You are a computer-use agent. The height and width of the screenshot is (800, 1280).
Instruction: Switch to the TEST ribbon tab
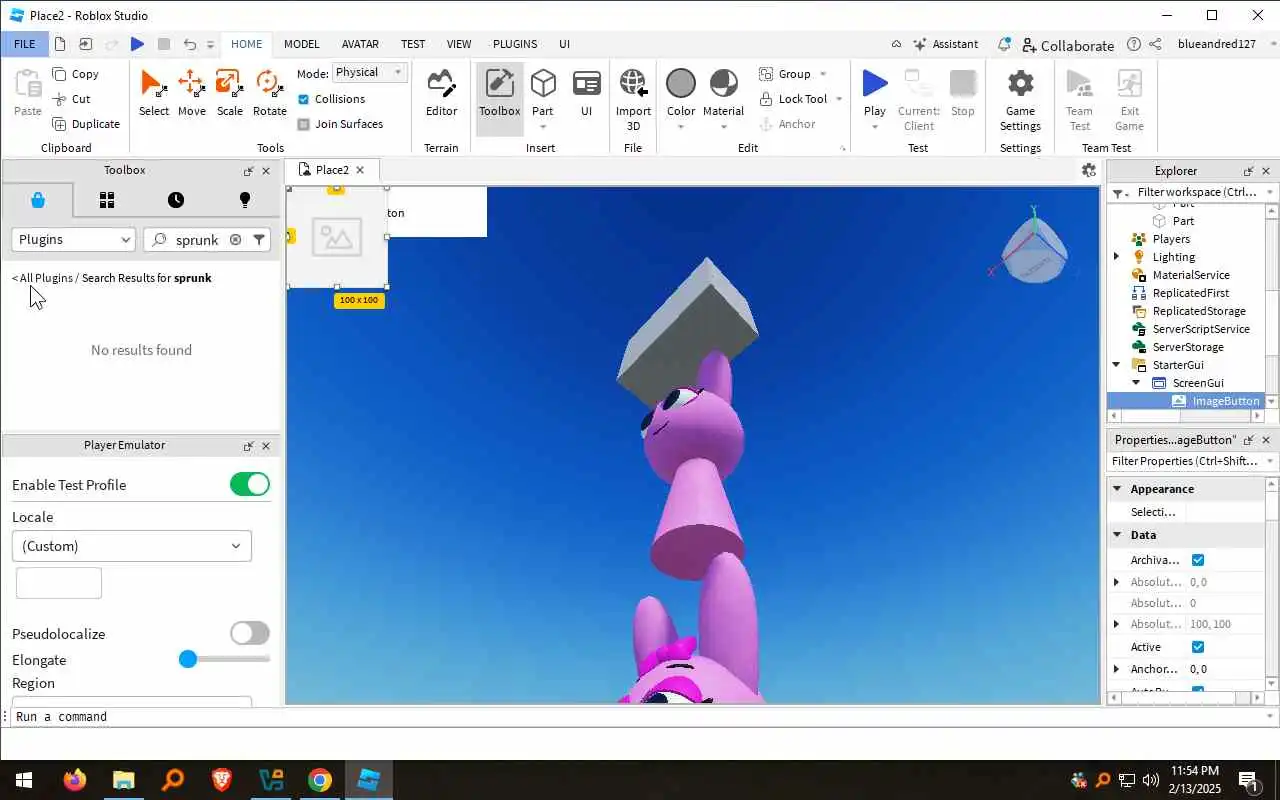click(x=413, y=44)
